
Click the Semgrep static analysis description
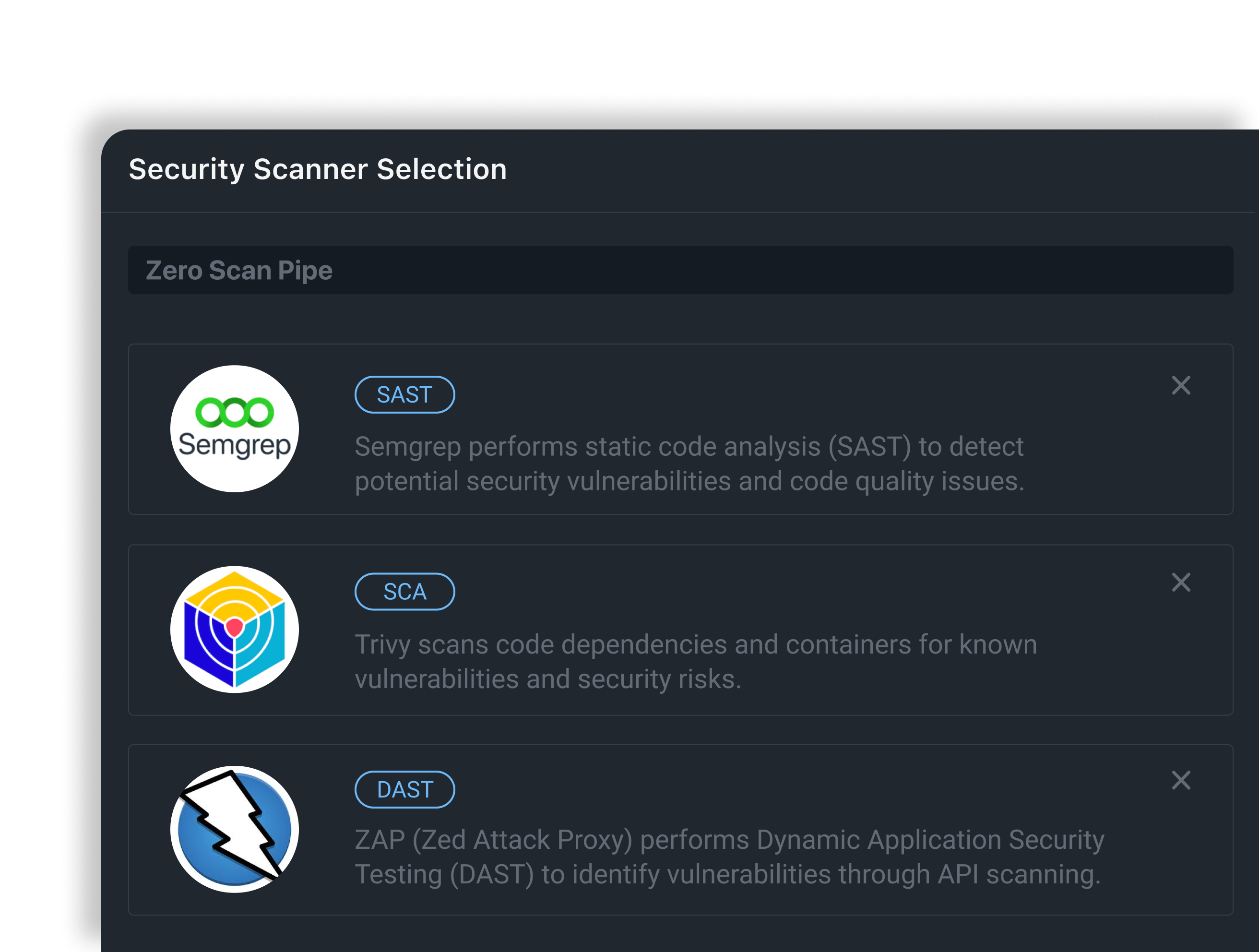coord(689,464)
